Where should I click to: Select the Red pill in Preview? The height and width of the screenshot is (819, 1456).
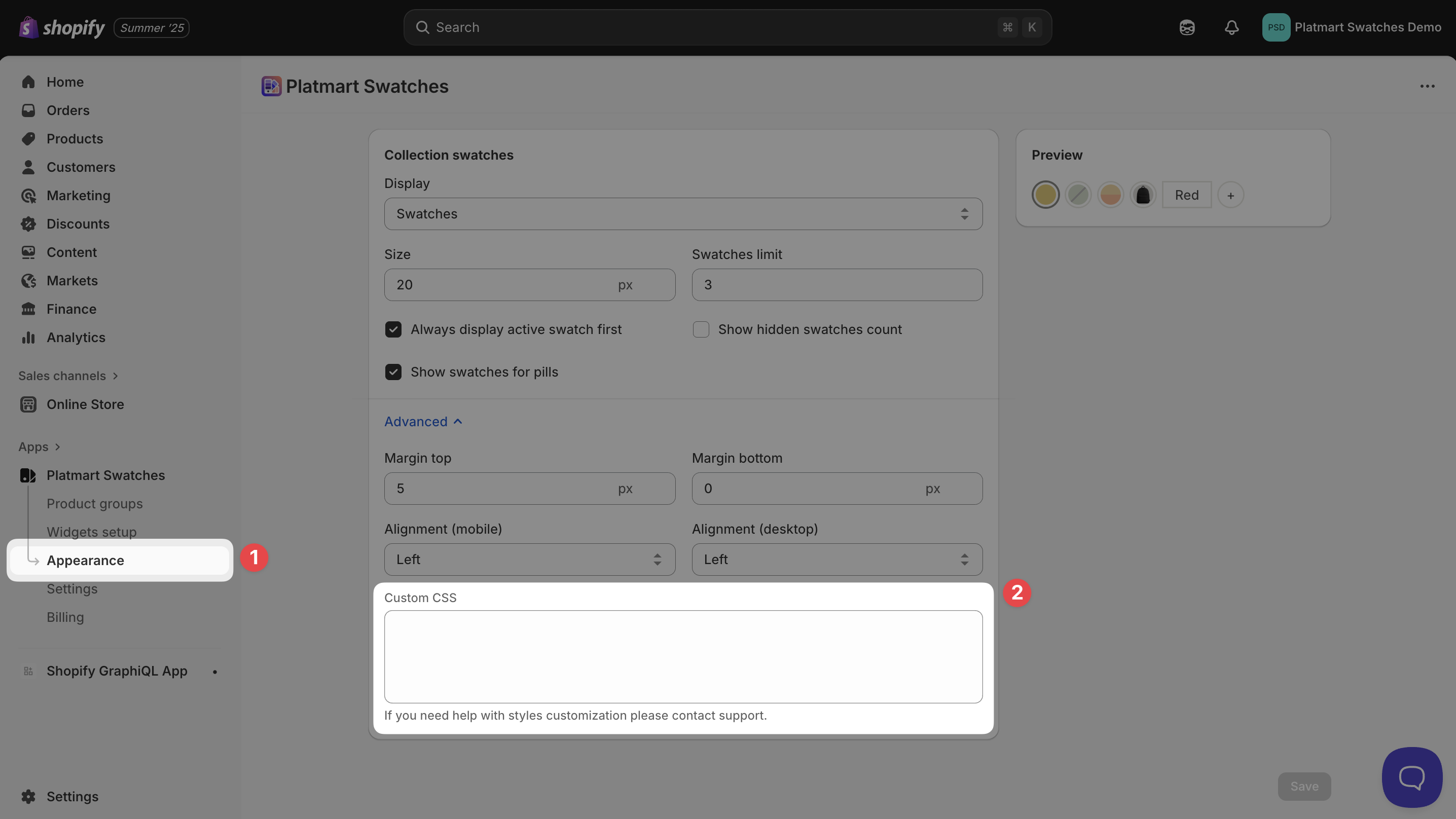coord(1186,195)
